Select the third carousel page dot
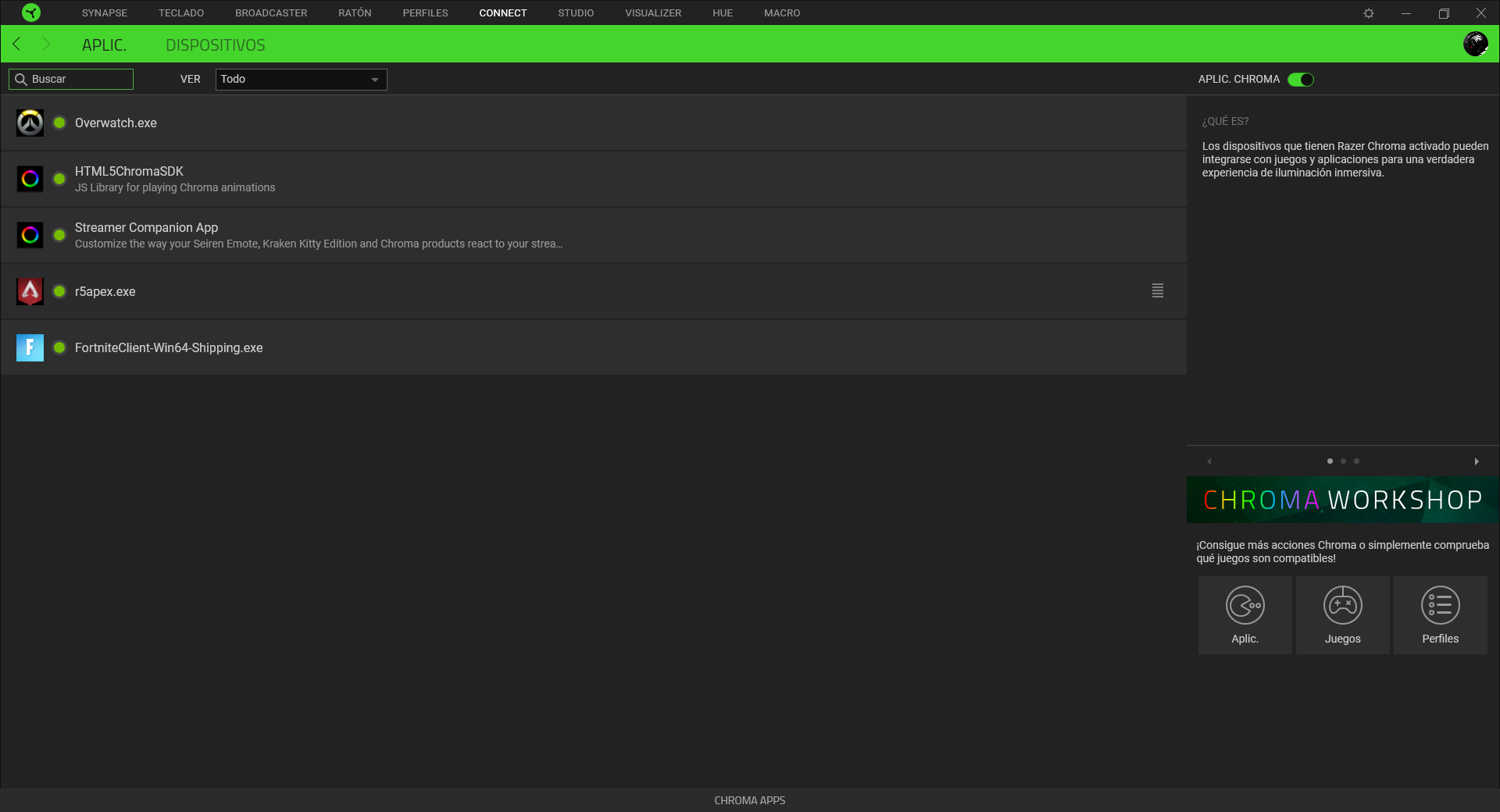The height and width of the screenshot is (812, 1500). (1356, 461)
